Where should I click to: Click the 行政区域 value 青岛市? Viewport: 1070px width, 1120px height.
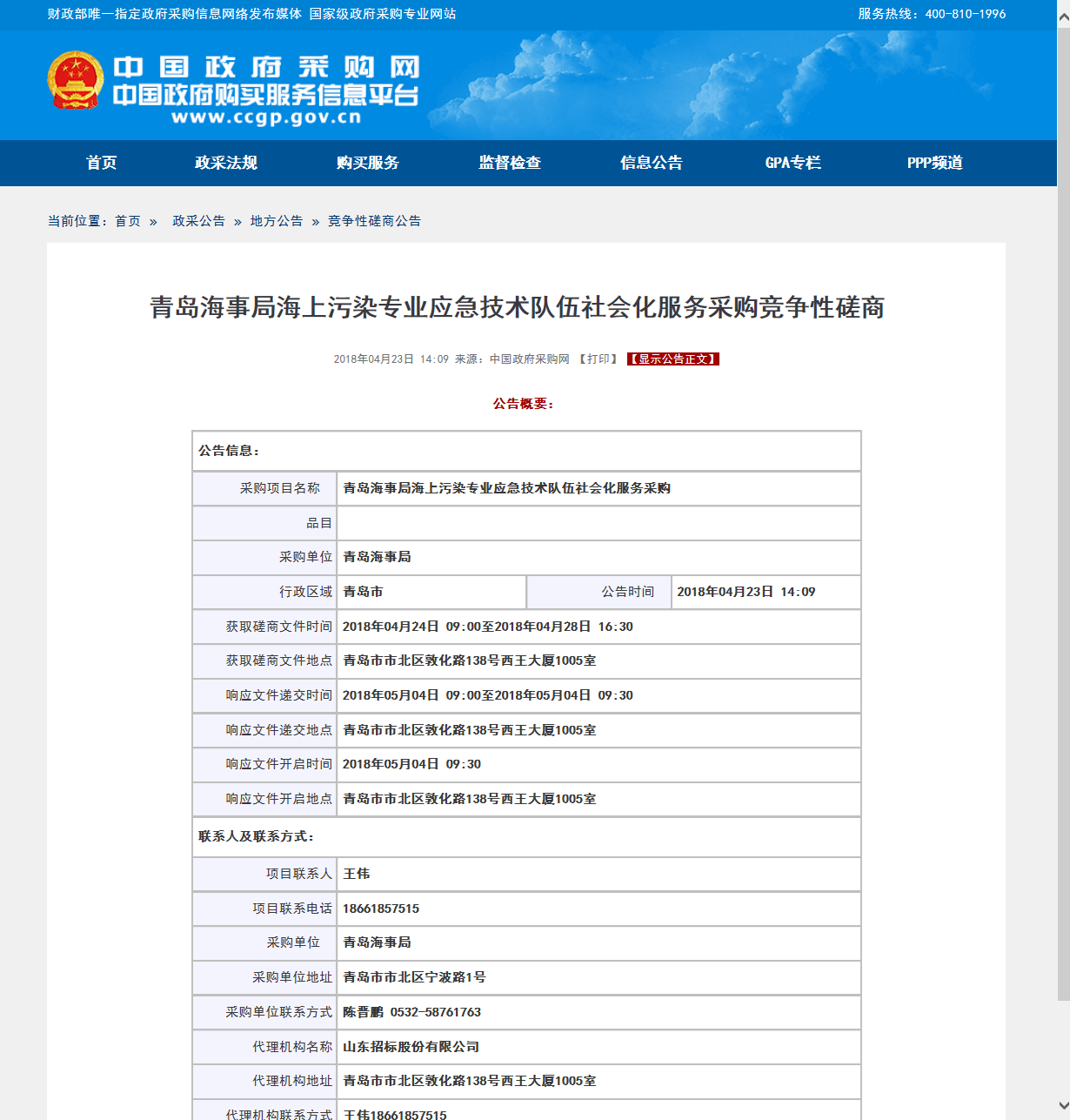363,592
